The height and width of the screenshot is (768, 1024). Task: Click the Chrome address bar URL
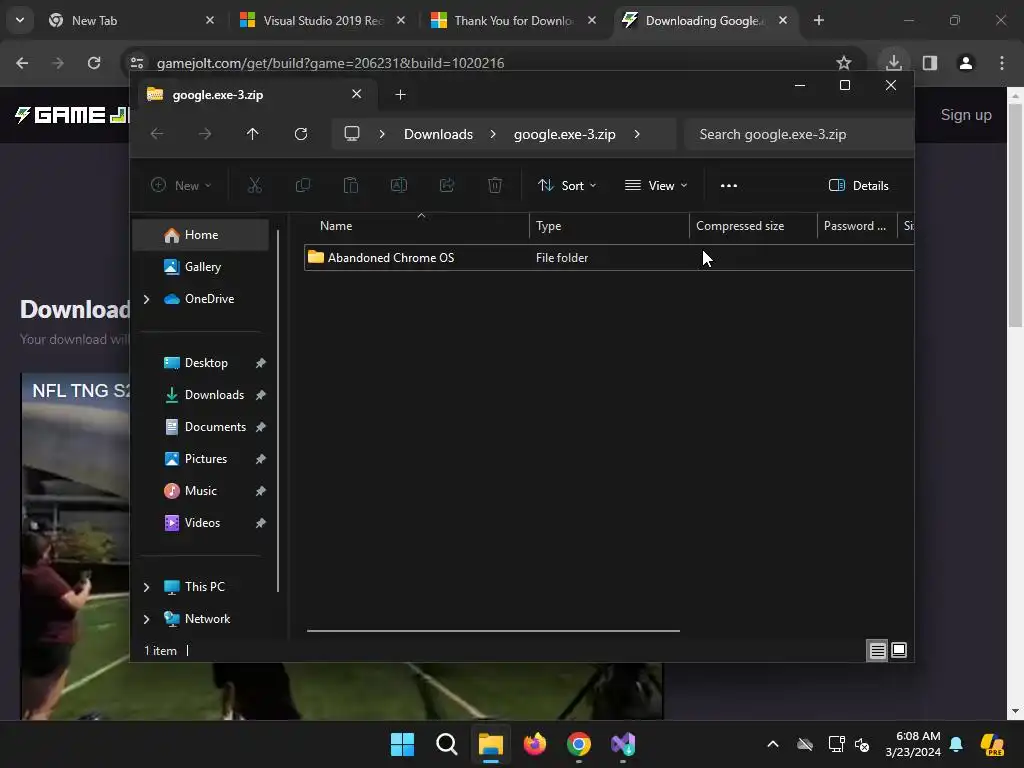click(x=330, y=63)
